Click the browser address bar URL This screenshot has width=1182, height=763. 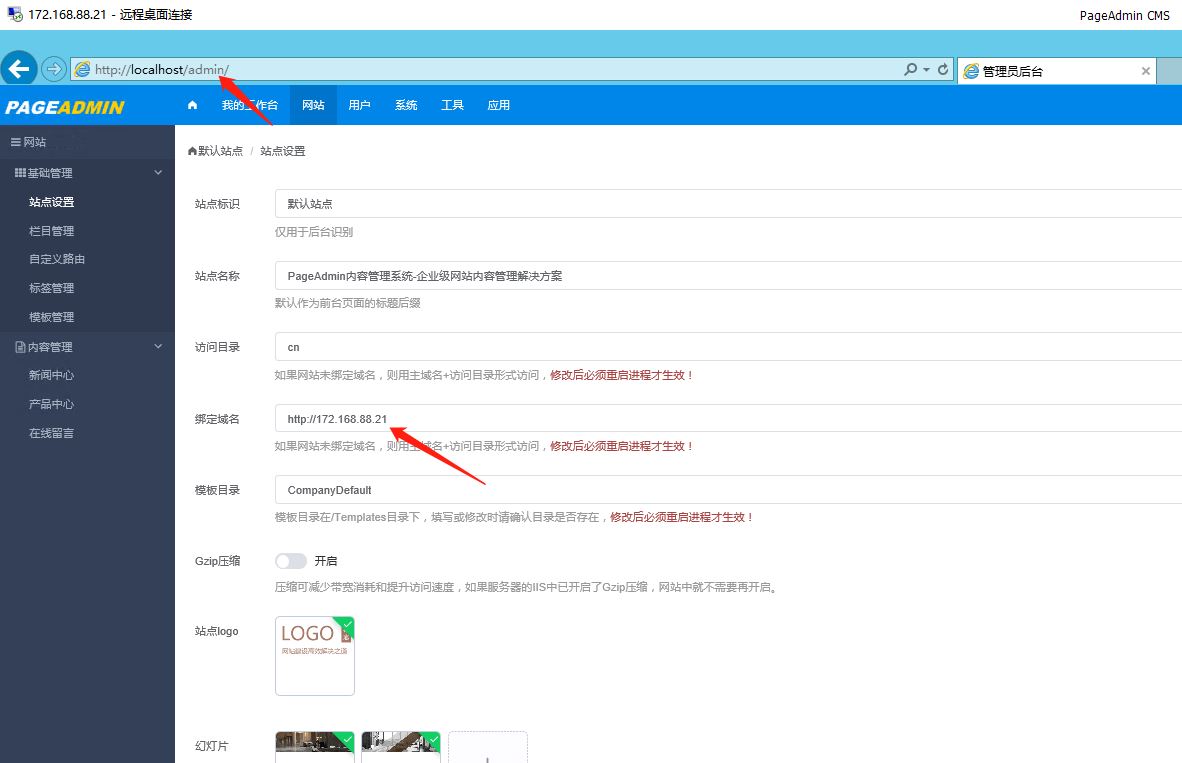(161, 69)
